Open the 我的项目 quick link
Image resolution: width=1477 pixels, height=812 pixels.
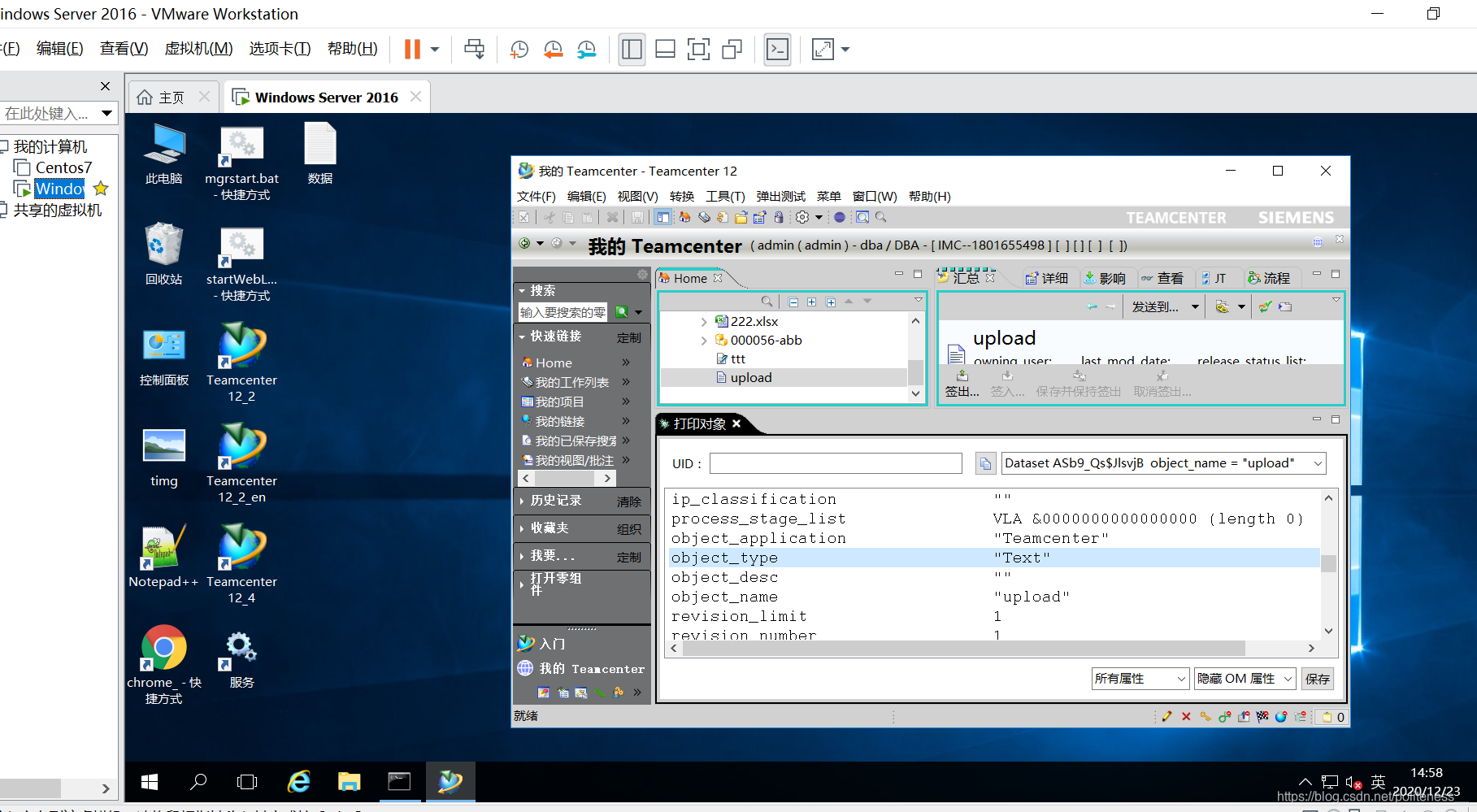(559, 402)
